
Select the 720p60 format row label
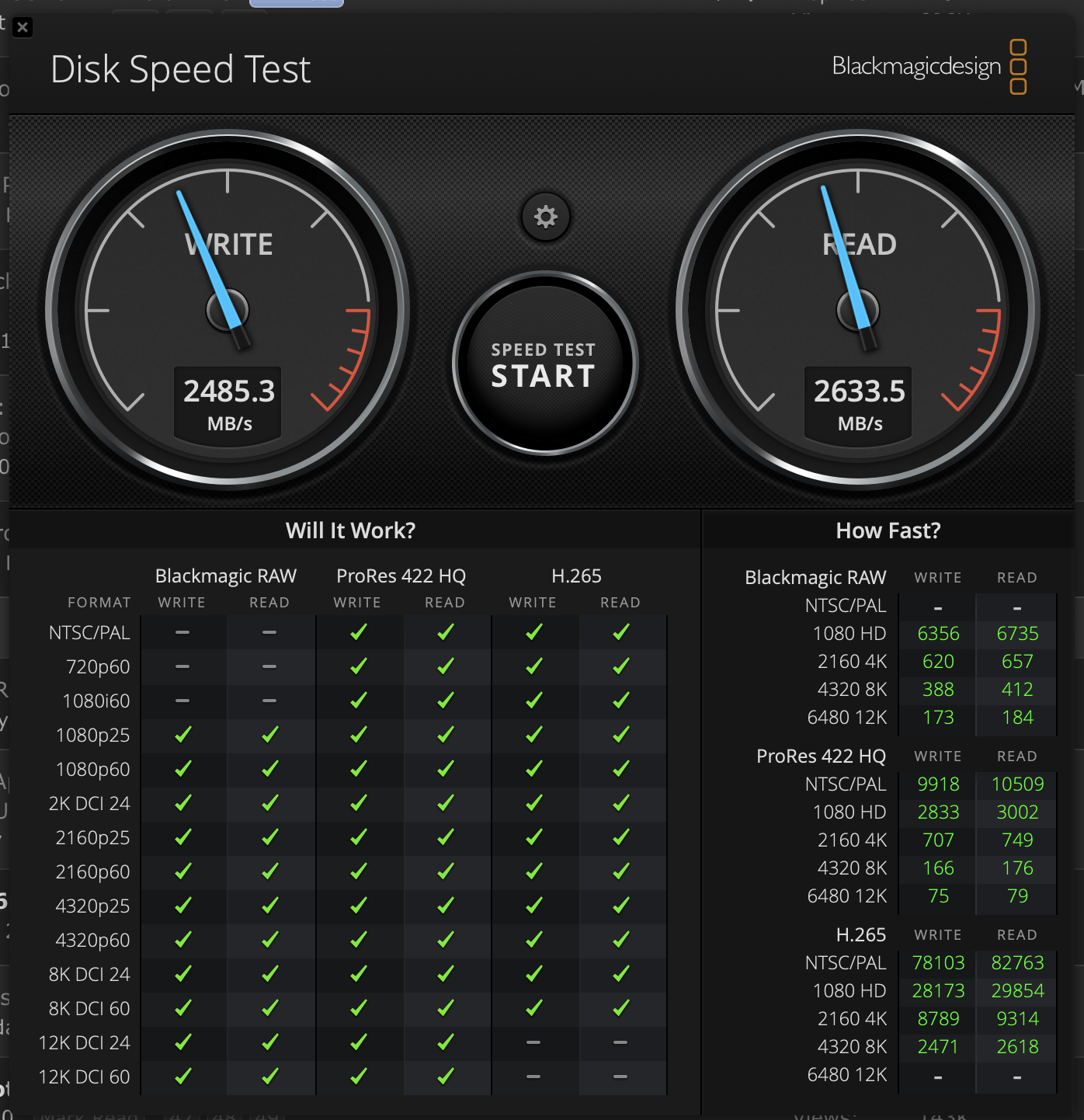pyautogui.click(x=98, y=667)
